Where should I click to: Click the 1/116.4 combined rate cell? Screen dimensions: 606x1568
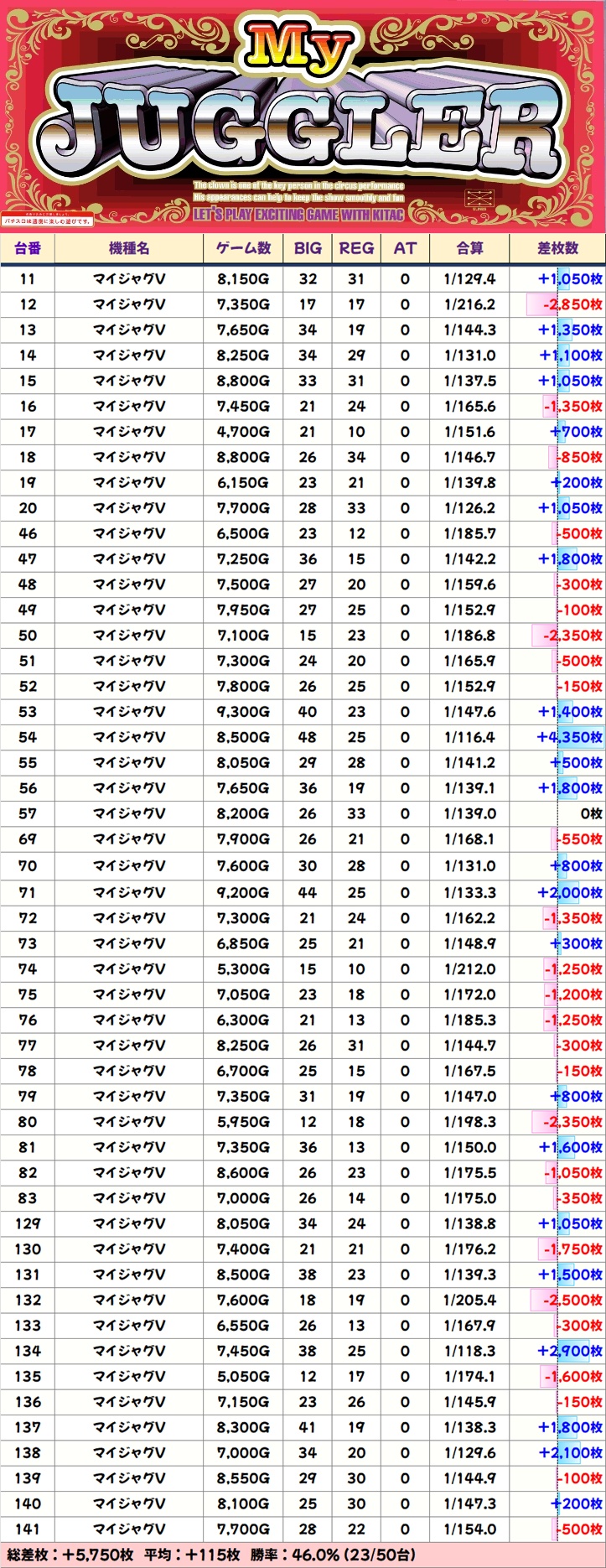point(469,737)
